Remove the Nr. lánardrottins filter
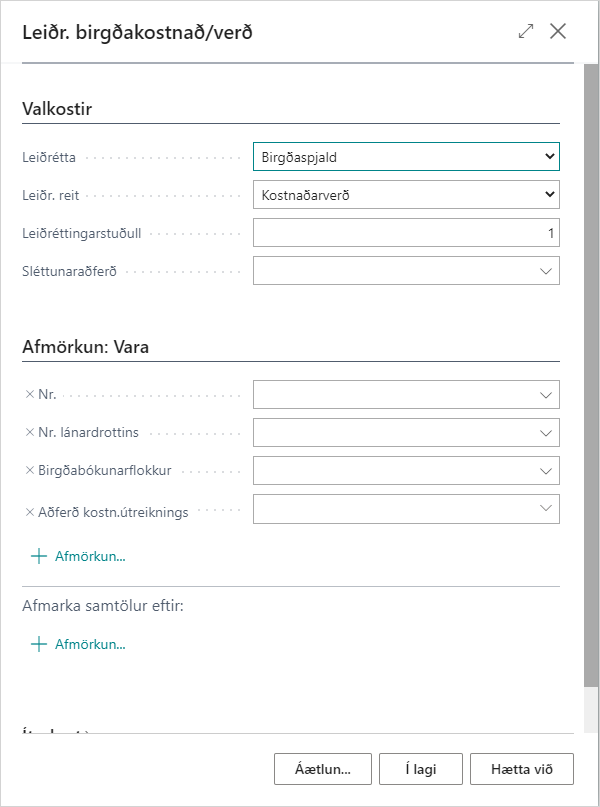 30,433
